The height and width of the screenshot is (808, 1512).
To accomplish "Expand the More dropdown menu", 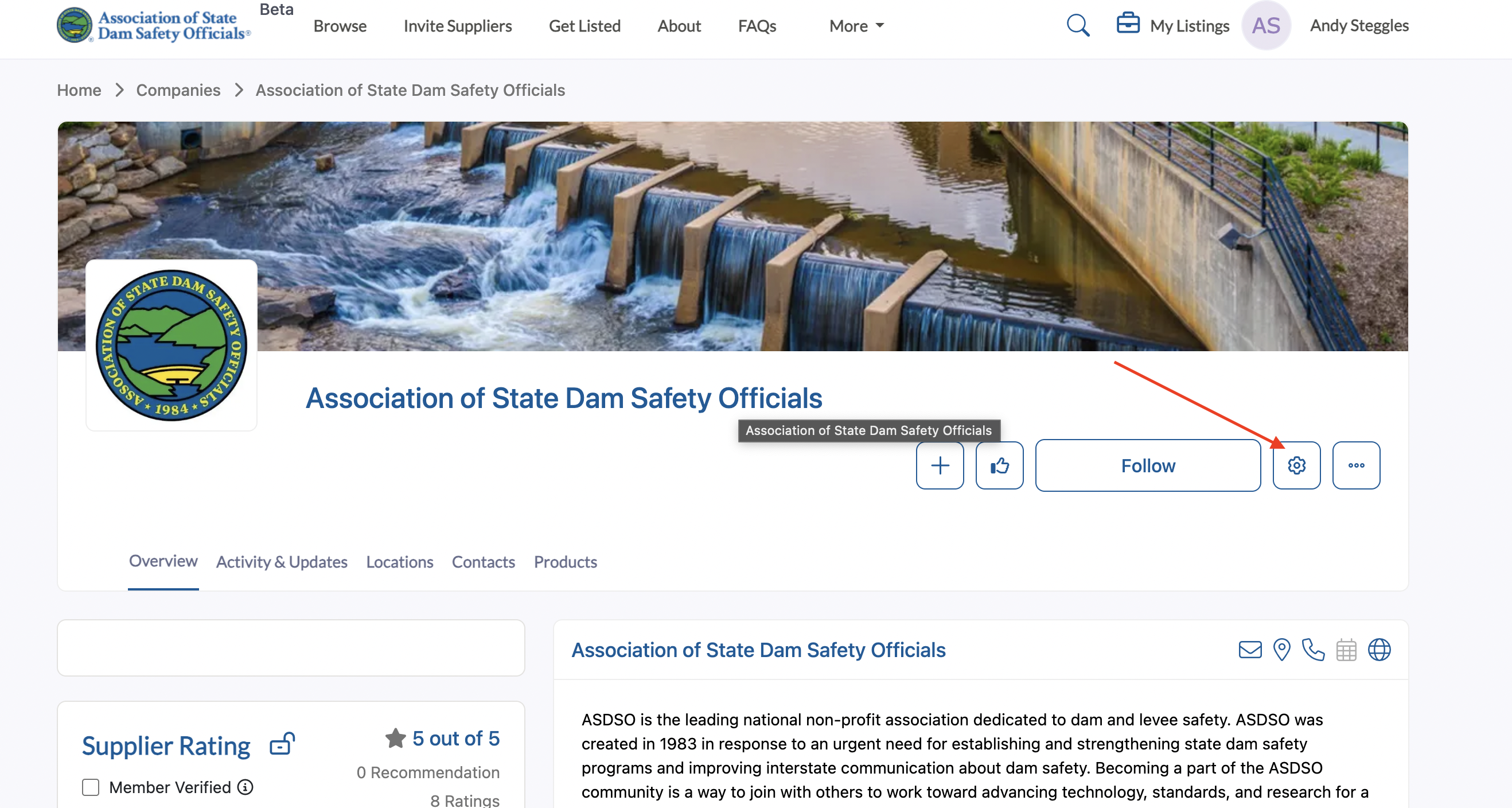I will (x=856, y=26).
